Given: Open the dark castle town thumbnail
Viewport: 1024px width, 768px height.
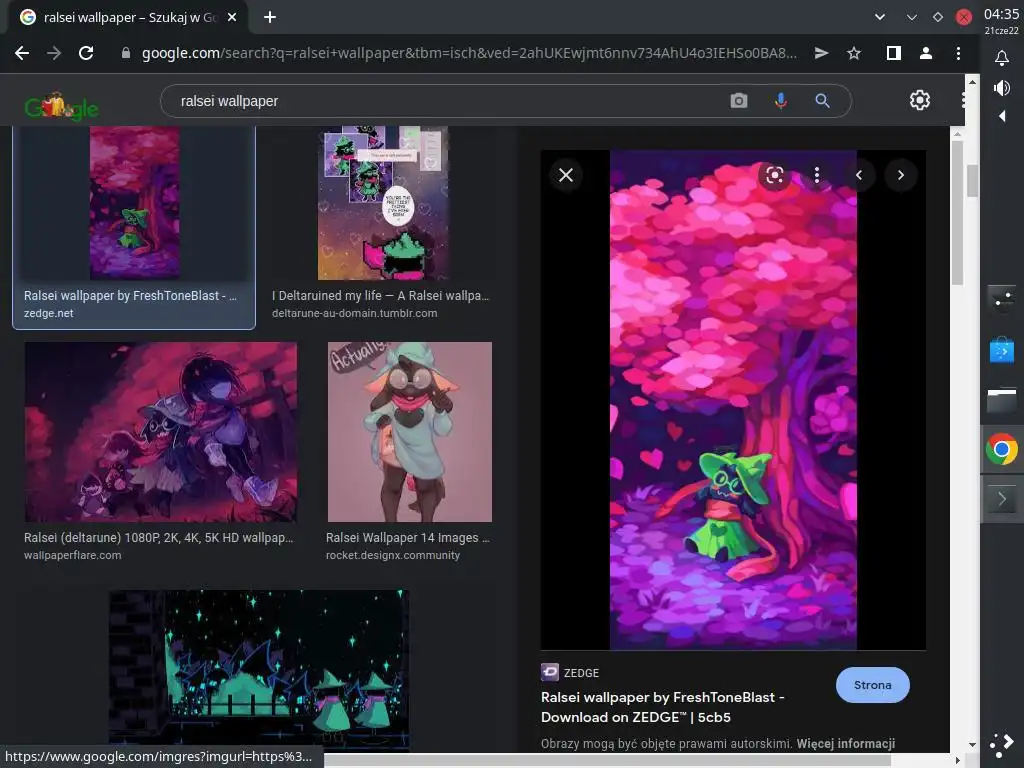Looking at the screenshot, I should click(x=259, y=669).
